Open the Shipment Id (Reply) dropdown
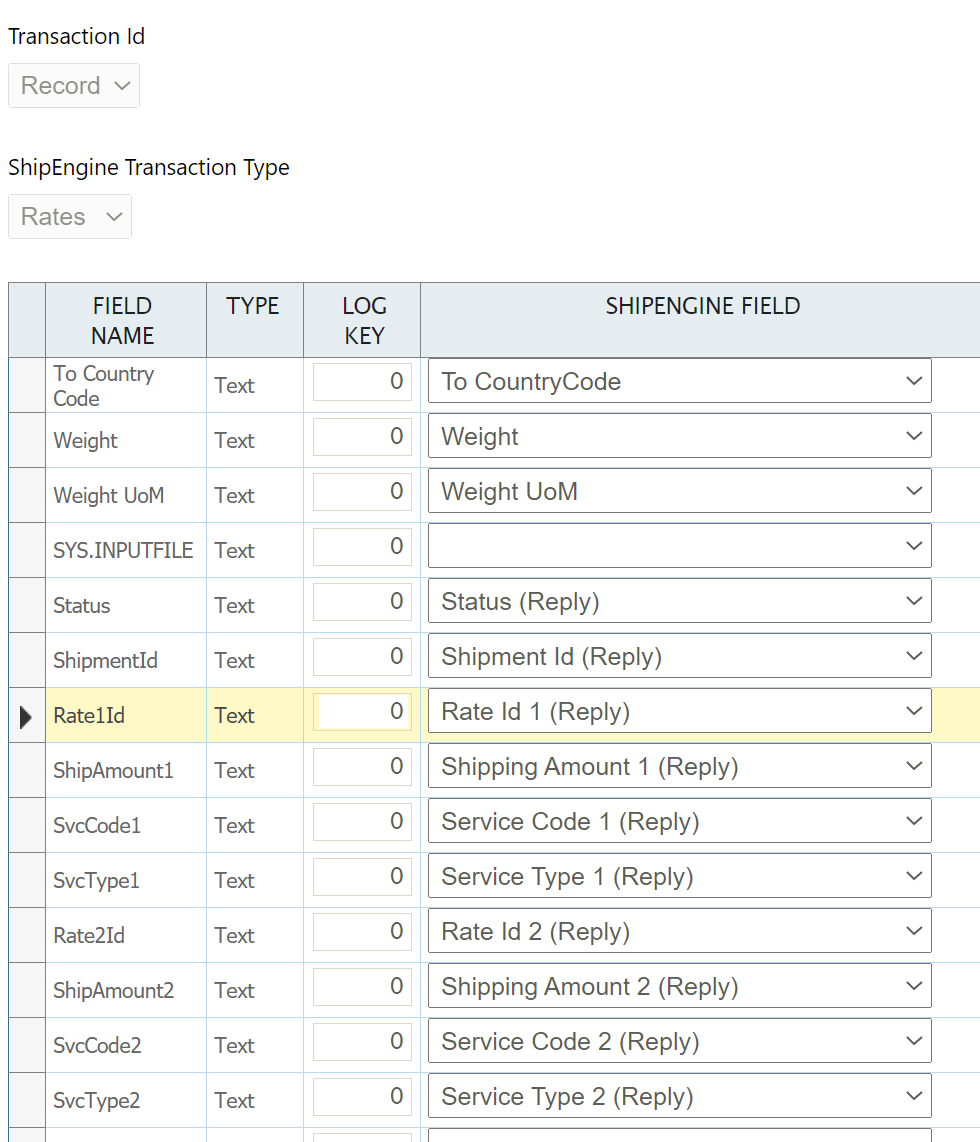 pos(679,656)
